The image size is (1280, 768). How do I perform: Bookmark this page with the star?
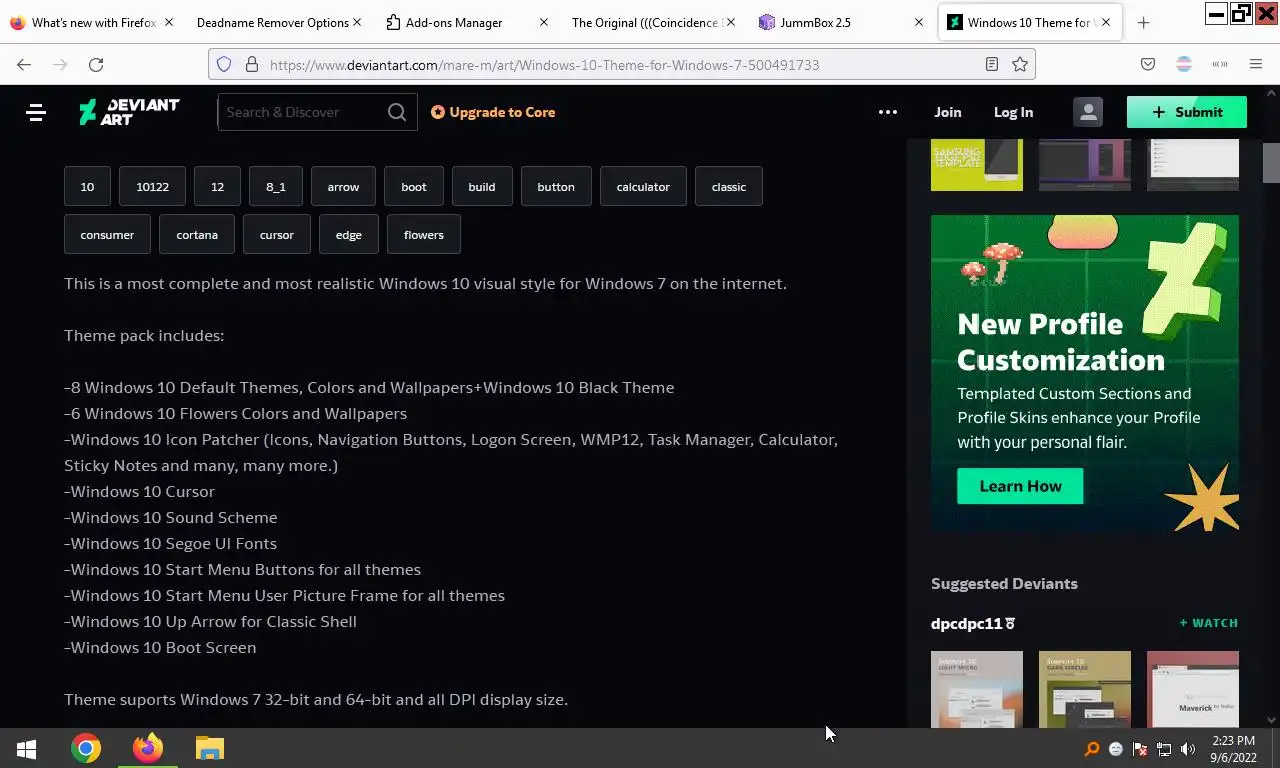(x=1020, y=64)
